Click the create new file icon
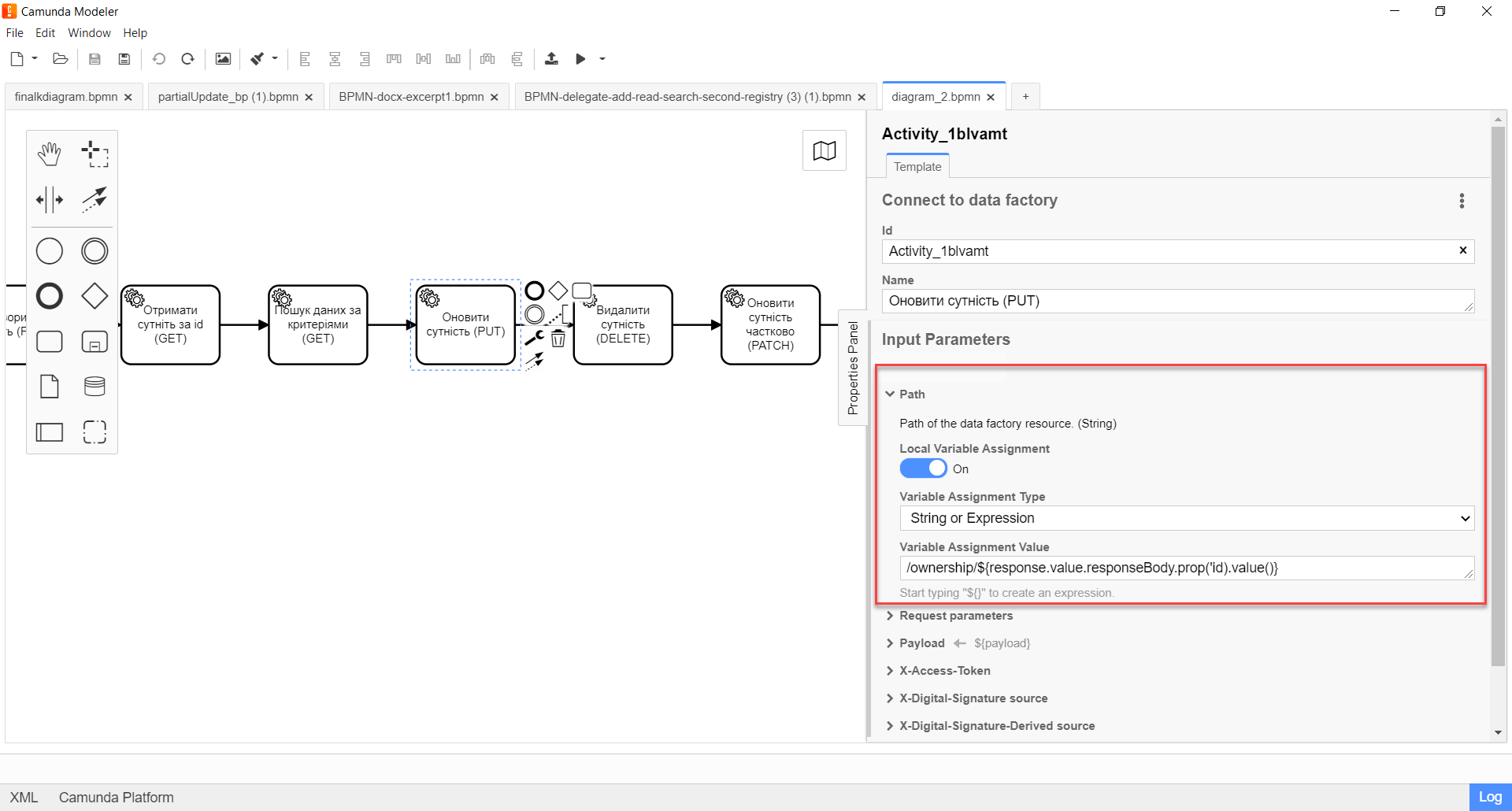 17,59
